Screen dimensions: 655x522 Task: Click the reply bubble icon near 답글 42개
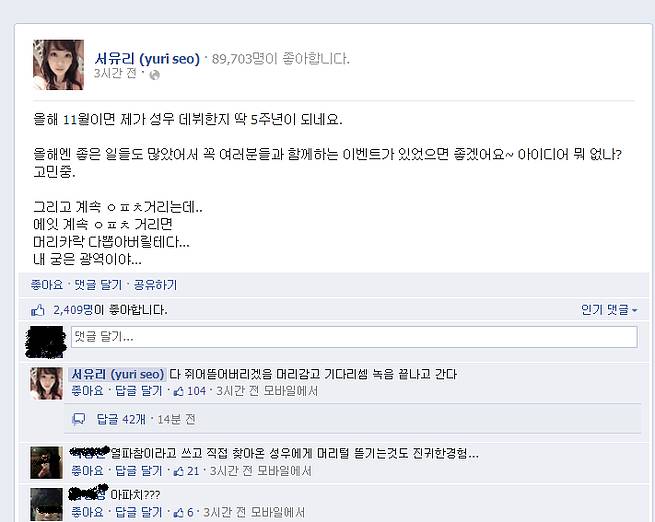coord(79,419)
